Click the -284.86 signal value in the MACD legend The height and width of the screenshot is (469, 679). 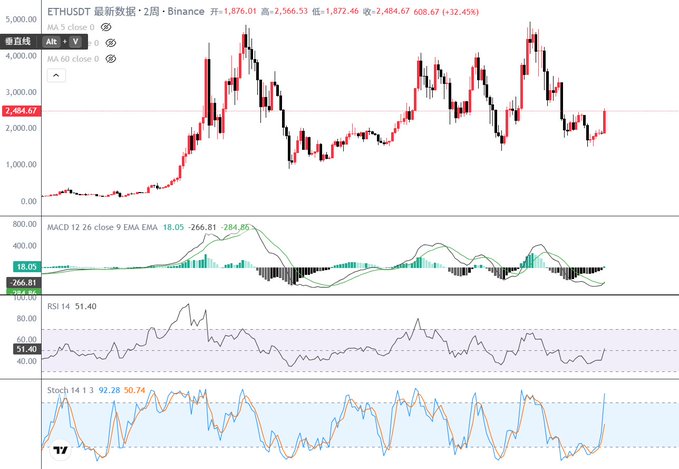(x=235, y=227)
